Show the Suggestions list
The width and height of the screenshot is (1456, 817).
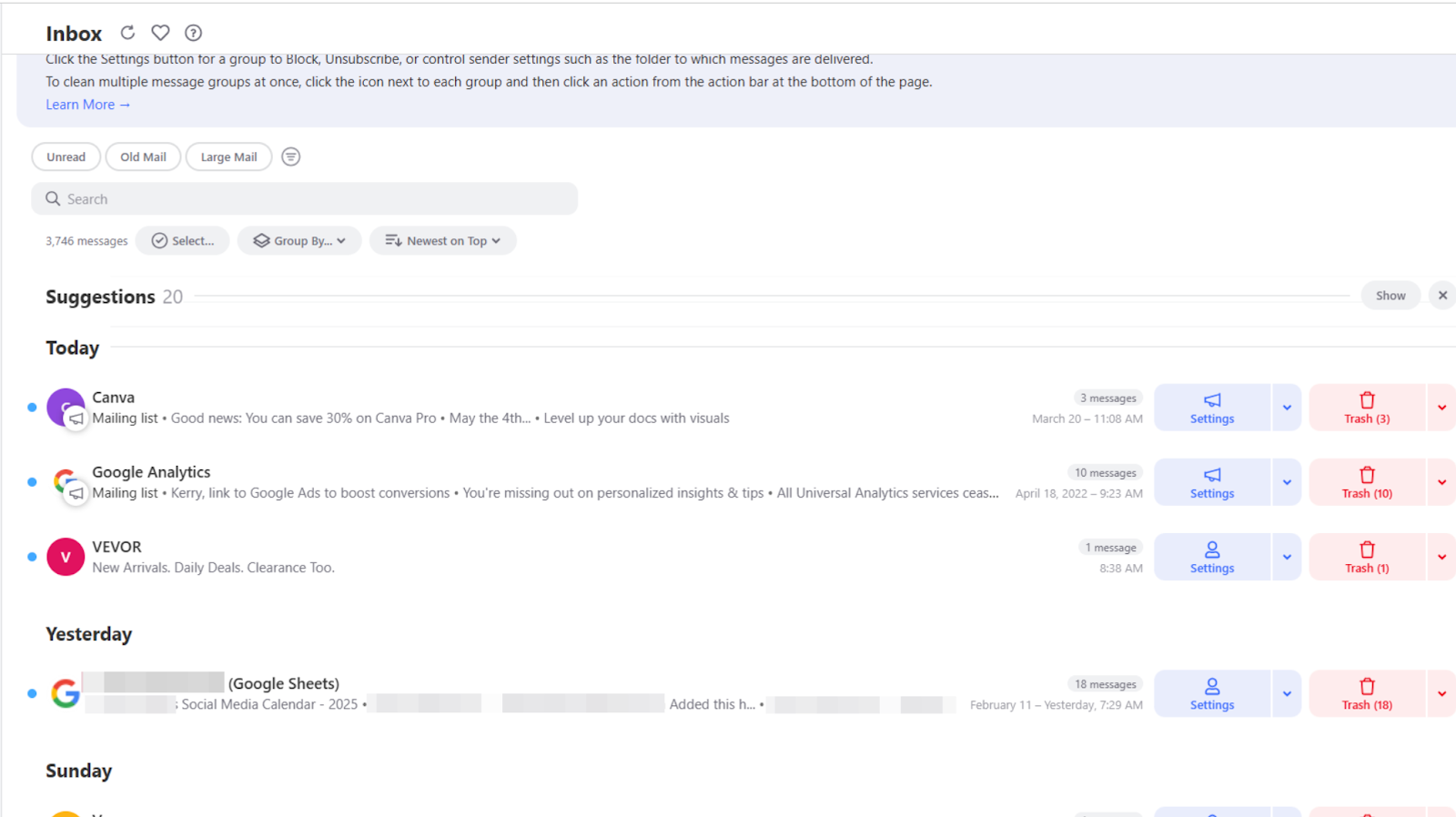click(x=1390, y=296)
